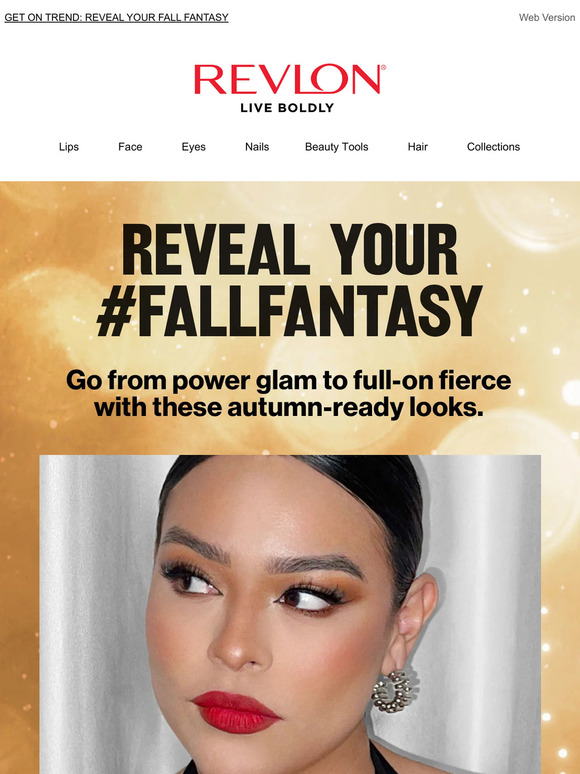Click the 'REVEAL YOUR' headline text
The width and height of the screenshot is (580, 774).
[290, 249]
